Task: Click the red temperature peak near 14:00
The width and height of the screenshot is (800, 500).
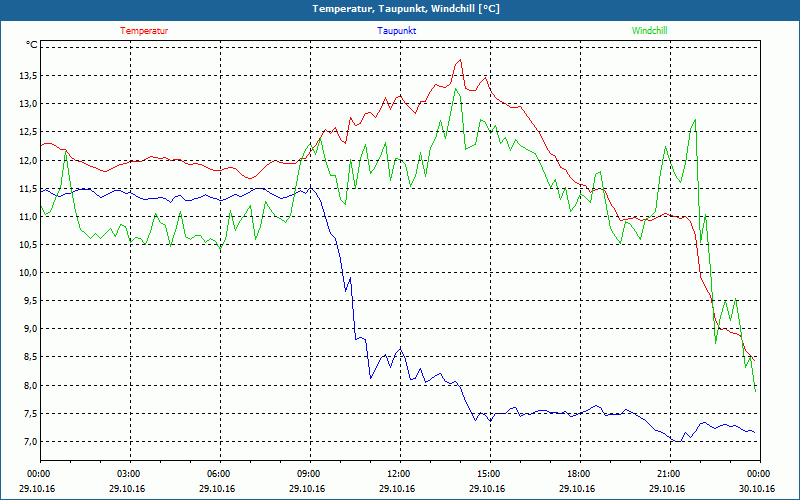Action: coord(460,60)
